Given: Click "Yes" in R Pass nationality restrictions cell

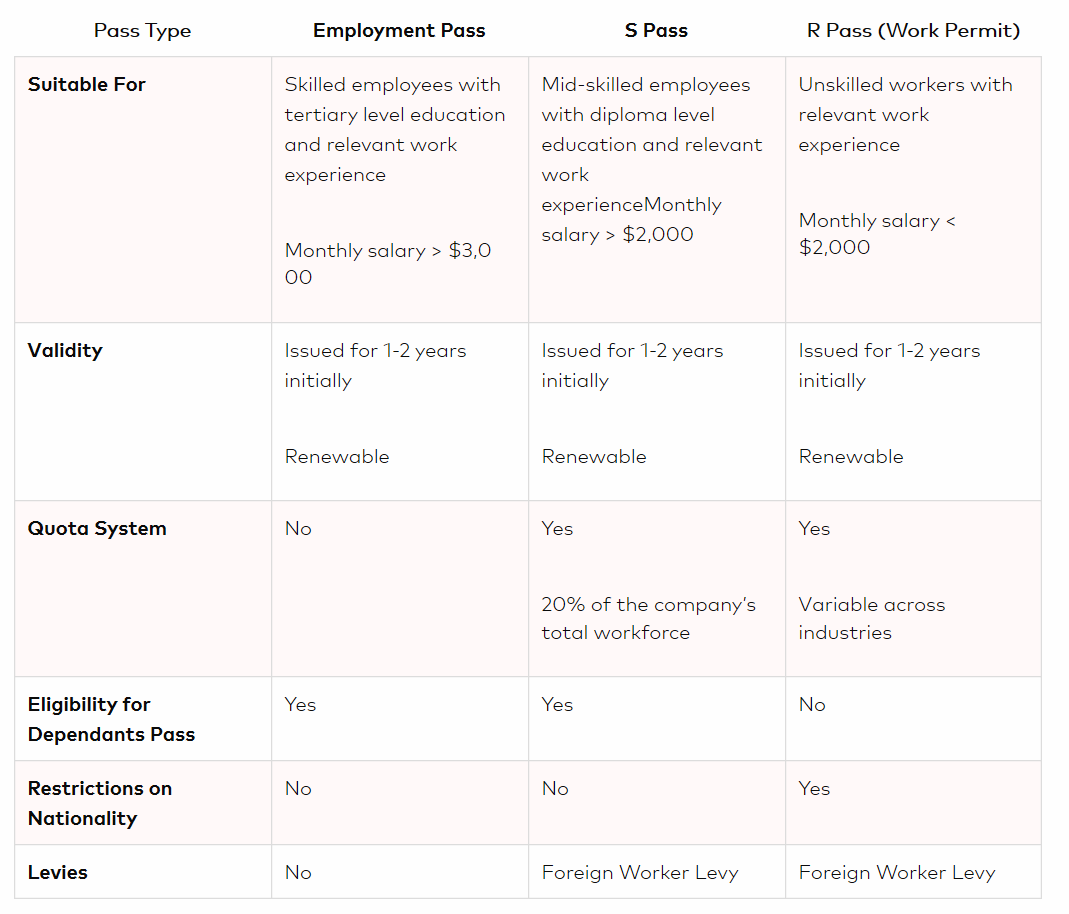Looking at the screenshot, I should (814, 789).
